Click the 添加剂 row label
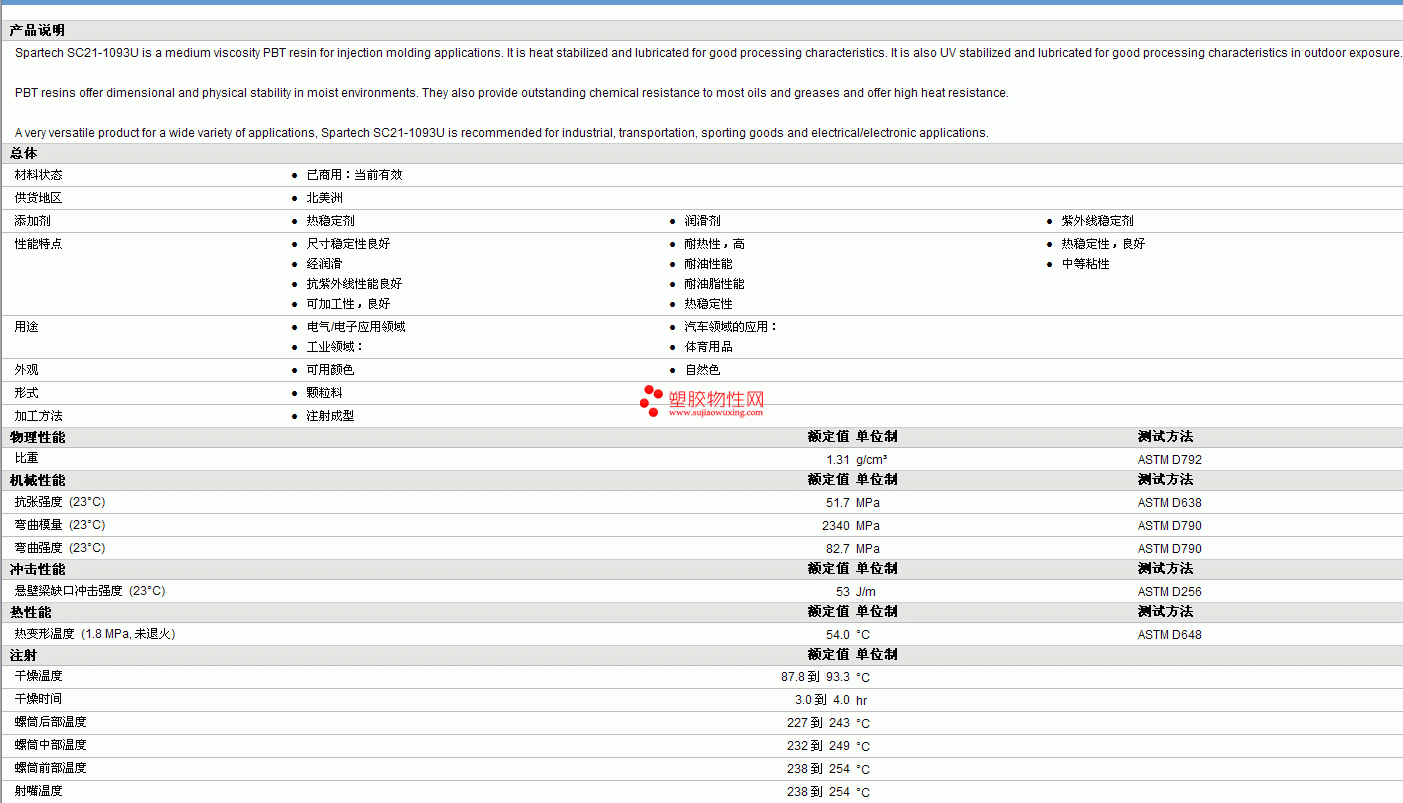 32,221
